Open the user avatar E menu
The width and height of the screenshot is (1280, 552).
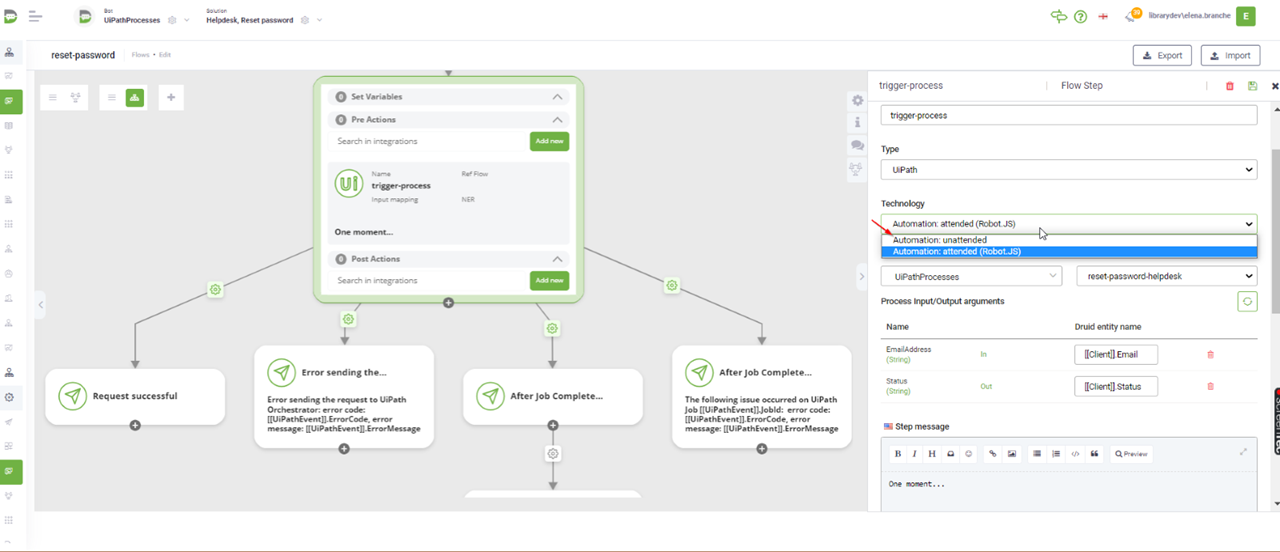pyautogui.click(x=1246, y=16)
